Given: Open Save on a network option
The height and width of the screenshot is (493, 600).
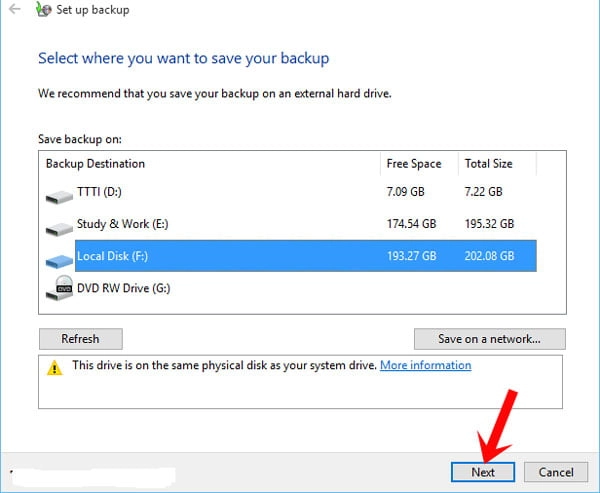Looking at the screenshot, I should click(x=489, y=339).
